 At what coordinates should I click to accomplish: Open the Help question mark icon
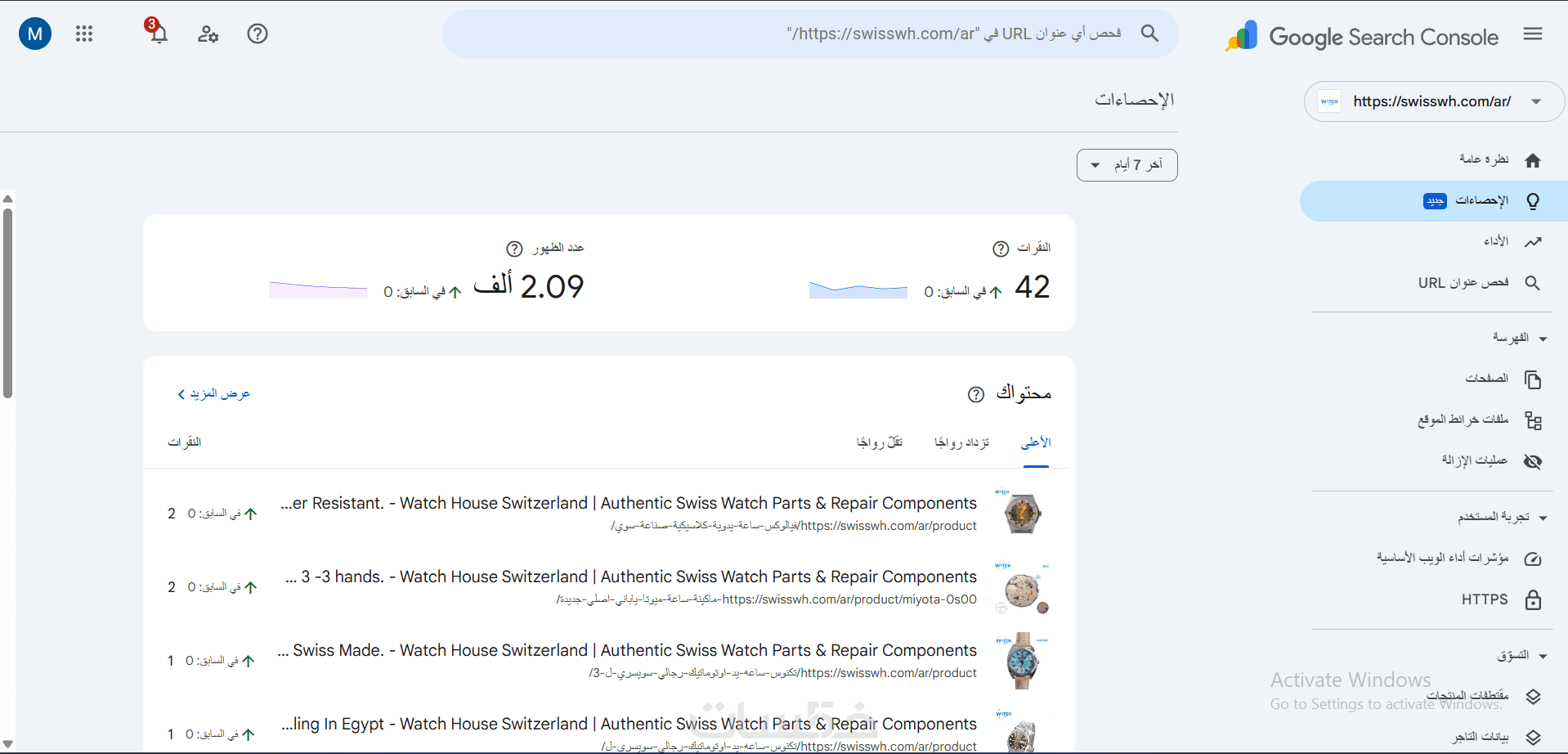coord(258,34)
